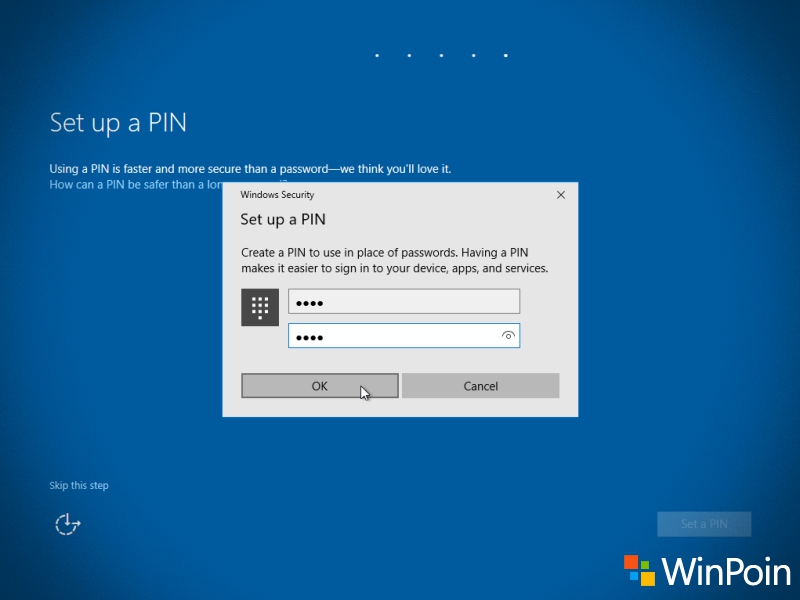Cancel the Set up a PIN dialog

click(480, 386)
